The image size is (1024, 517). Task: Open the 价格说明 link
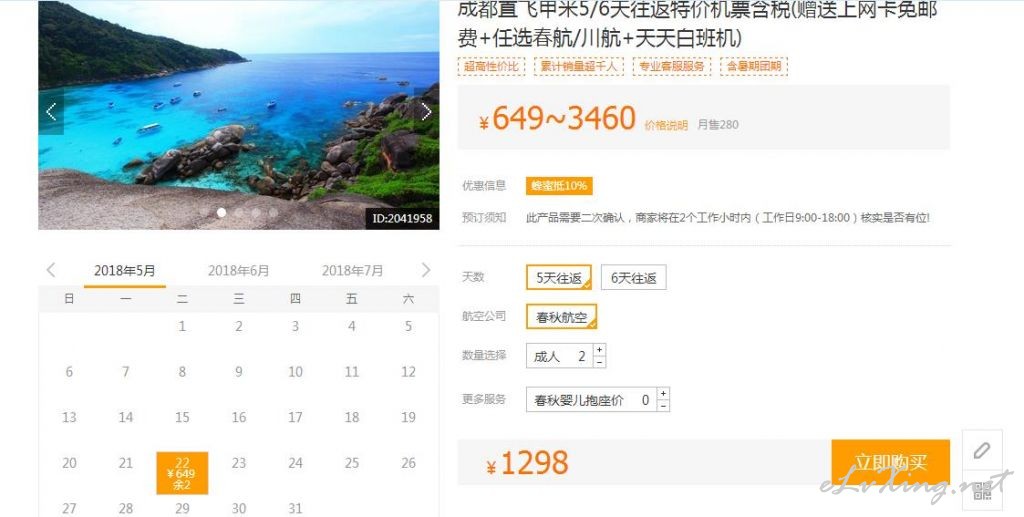coord(666,125)
